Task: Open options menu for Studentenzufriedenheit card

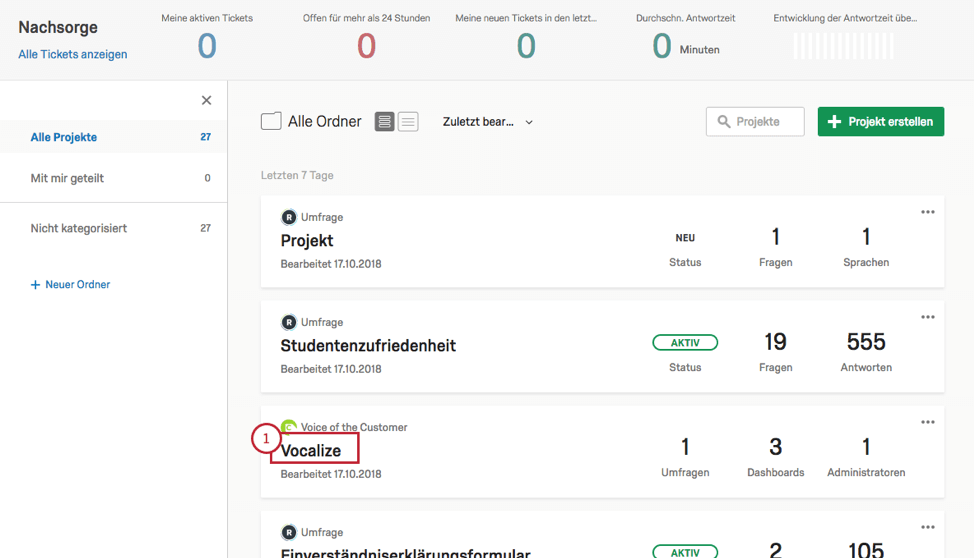Action: tap(927, 317)
